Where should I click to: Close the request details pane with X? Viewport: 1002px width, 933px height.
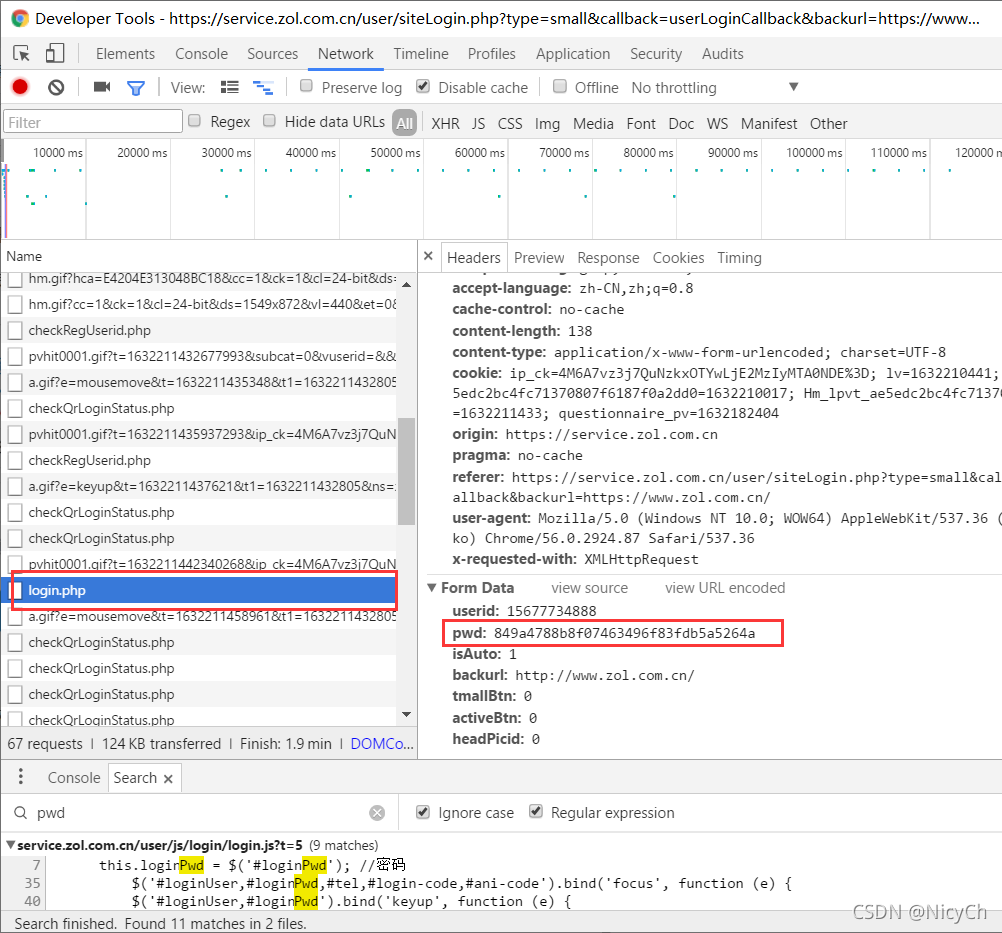tap(428, 256)
